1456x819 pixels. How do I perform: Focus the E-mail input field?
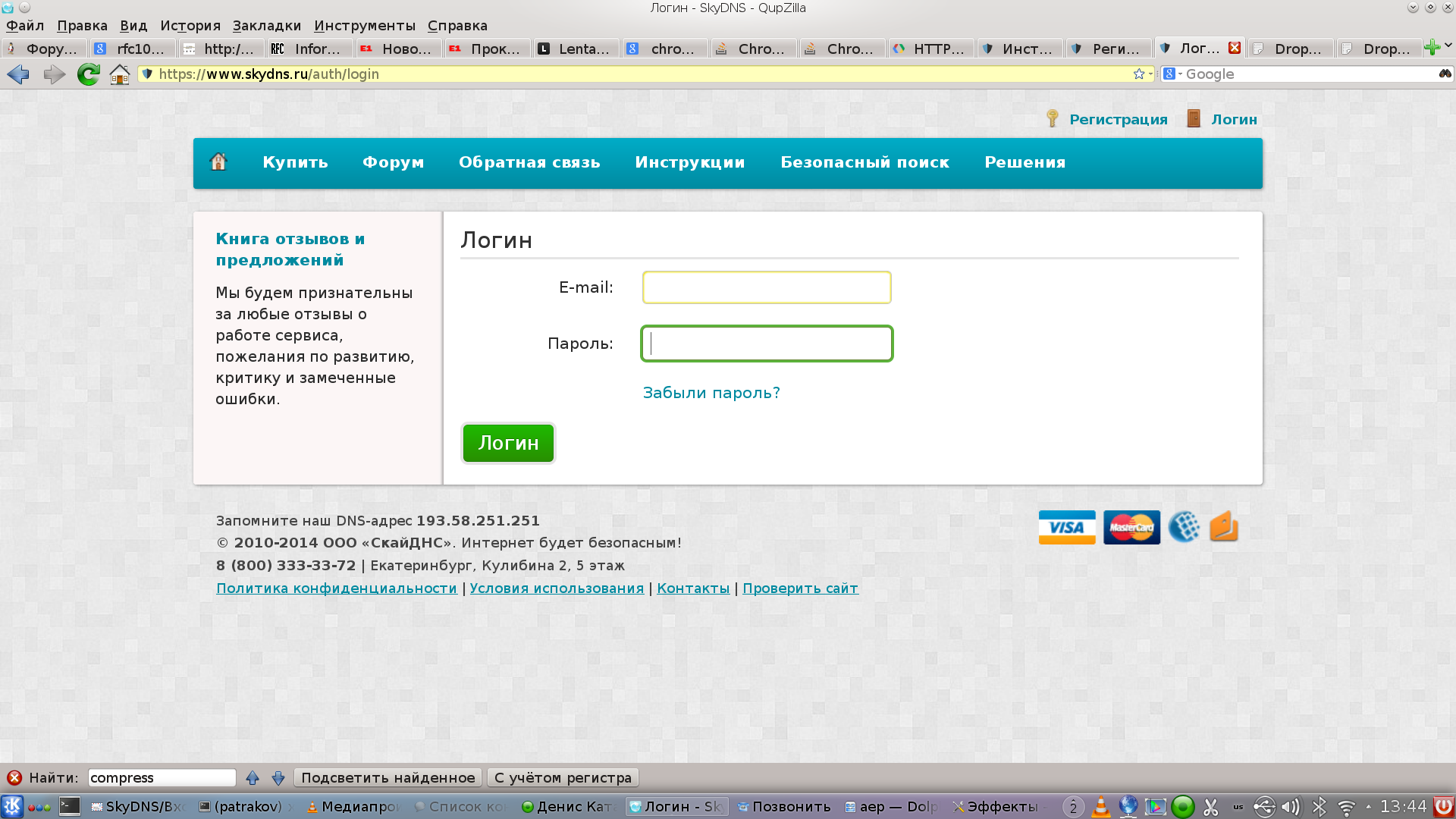767,287
